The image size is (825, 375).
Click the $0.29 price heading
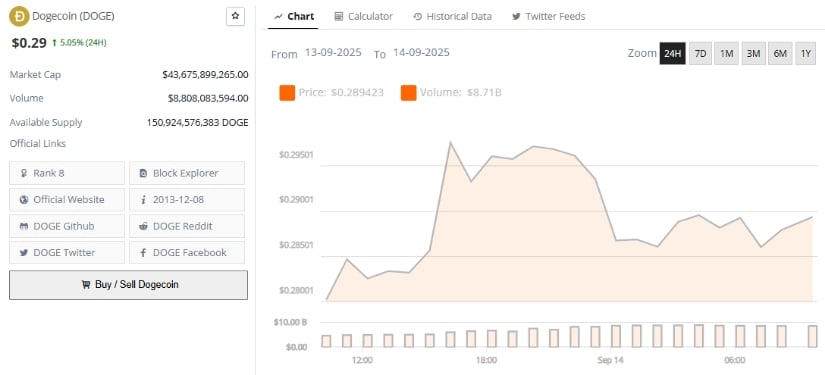tap(29, 43)
